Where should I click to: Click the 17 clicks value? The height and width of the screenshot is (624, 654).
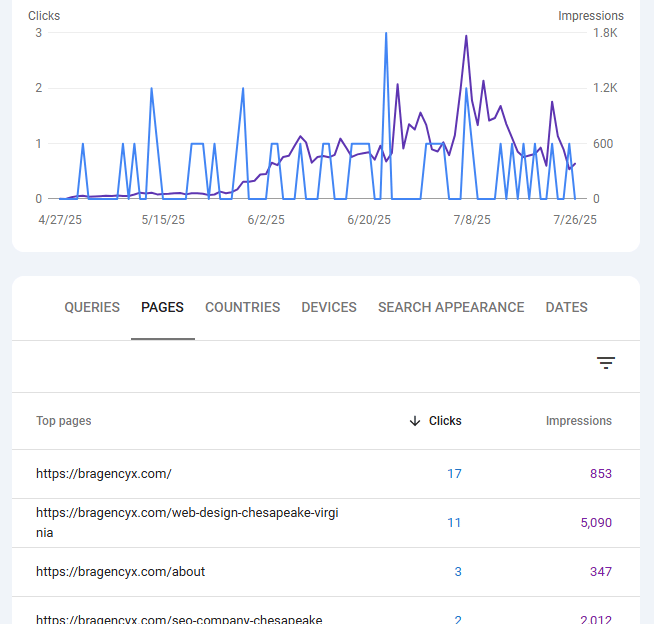tap(454, 474)
